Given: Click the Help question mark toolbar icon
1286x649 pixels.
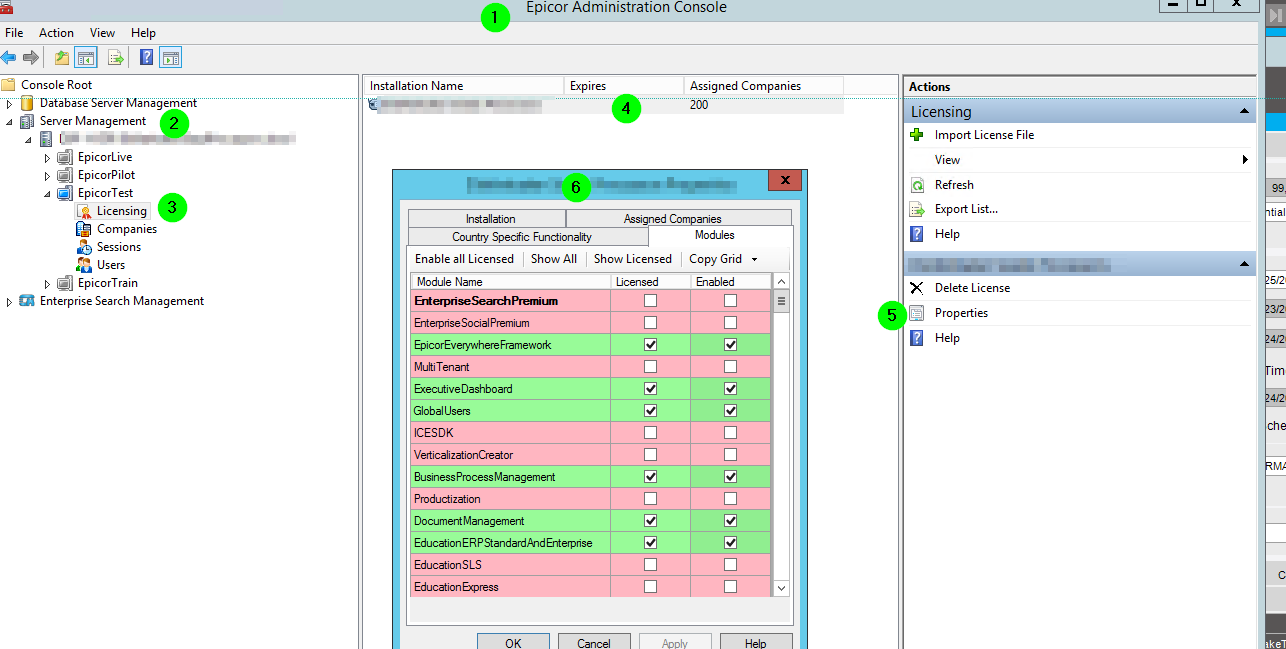Looking at the screenshot, I should (147, 57).
